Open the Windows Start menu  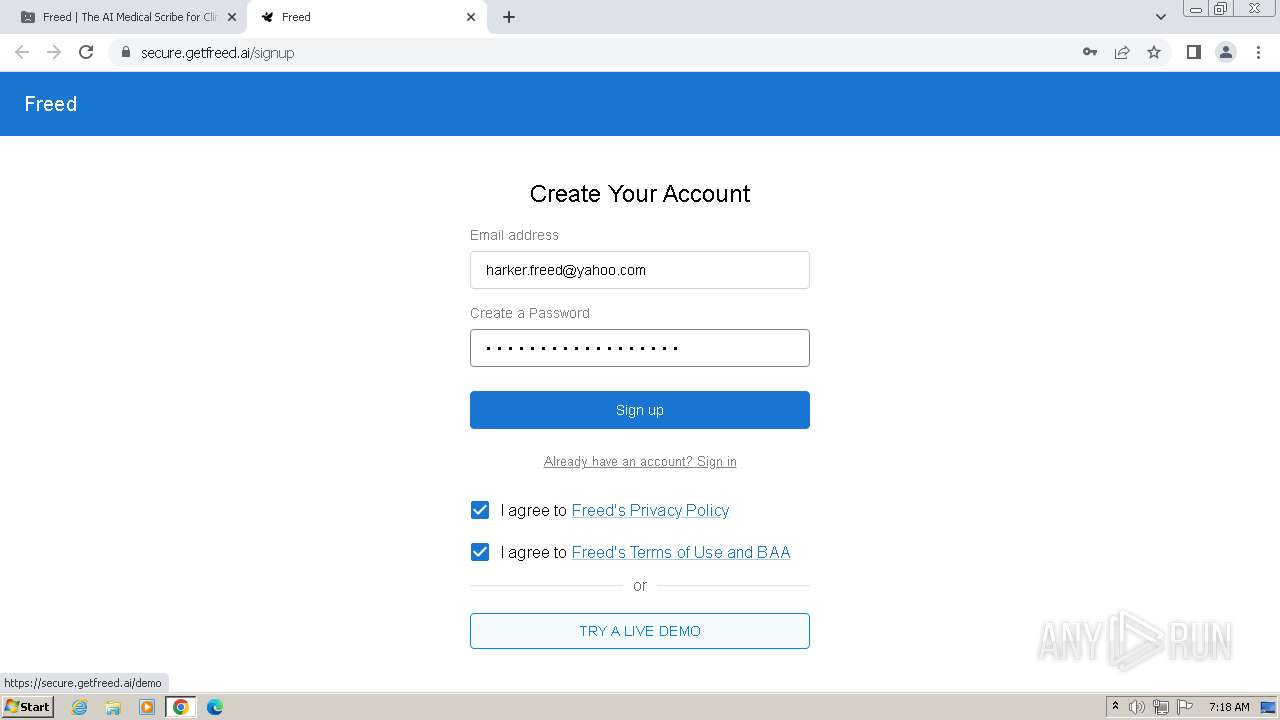click(27, 707)
